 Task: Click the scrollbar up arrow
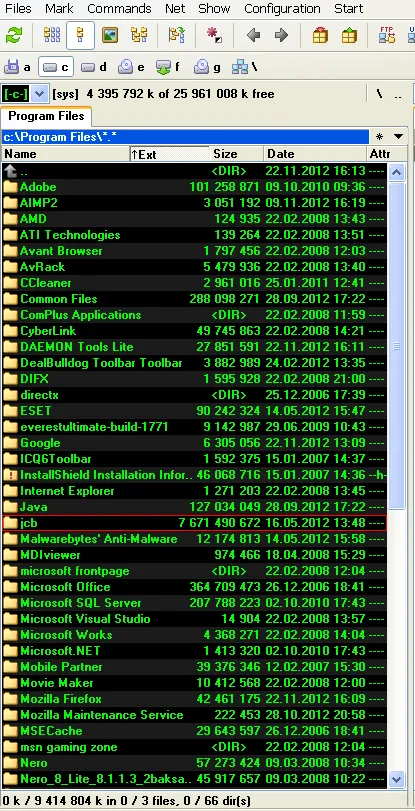397,172
